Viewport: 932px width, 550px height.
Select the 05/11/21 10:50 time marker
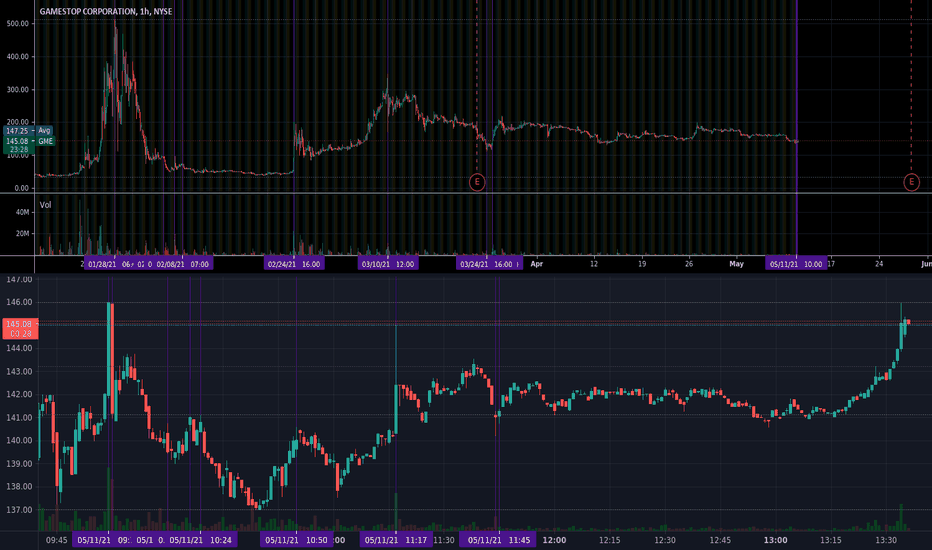pos(296,540)
